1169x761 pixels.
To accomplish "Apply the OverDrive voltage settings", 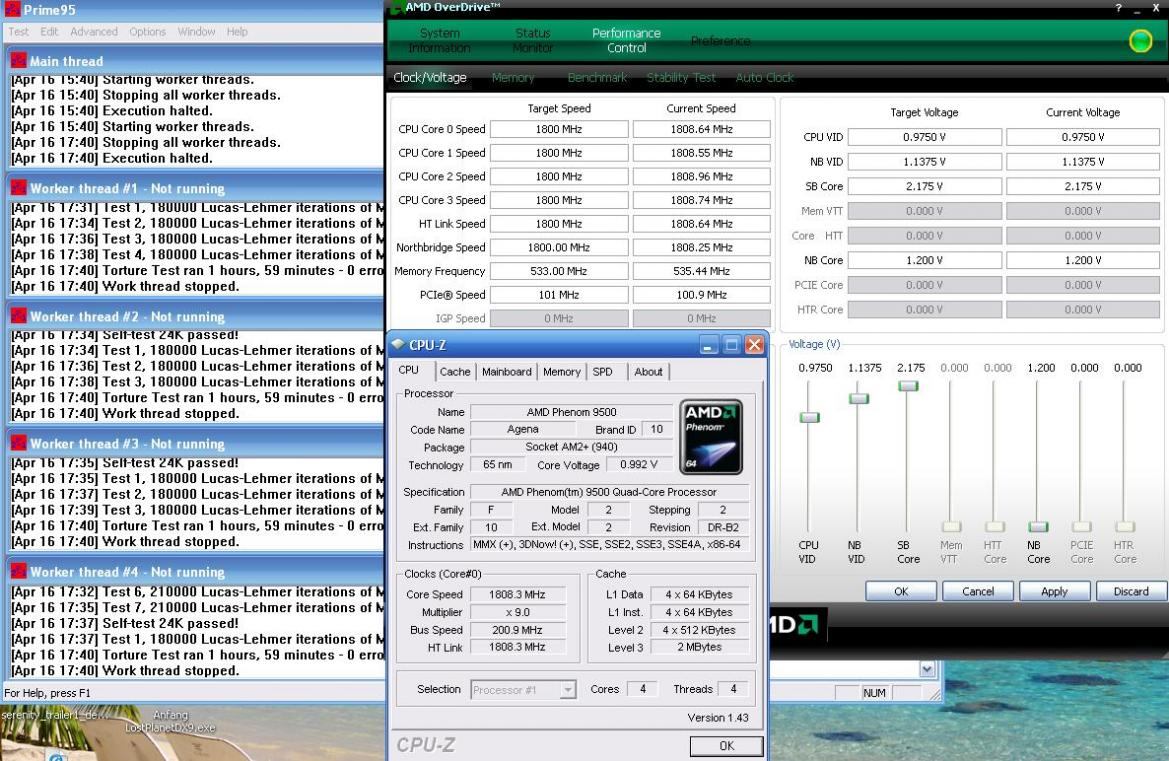I will point(1054,591).
